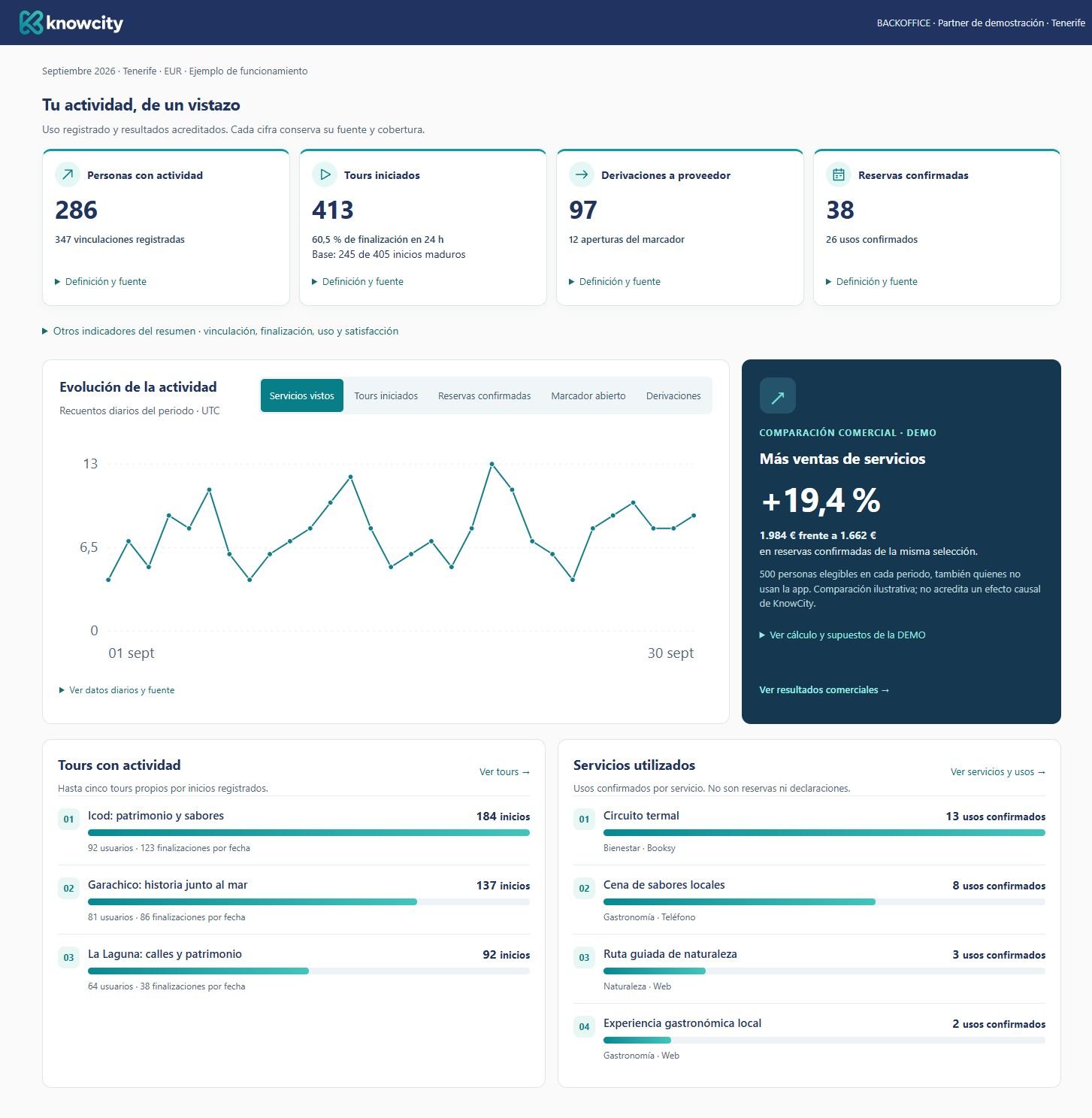Screen dimensions: 1092x1118
Task: Click the calendar icon beside Reservas confirmadas
Action: (839, 174)
